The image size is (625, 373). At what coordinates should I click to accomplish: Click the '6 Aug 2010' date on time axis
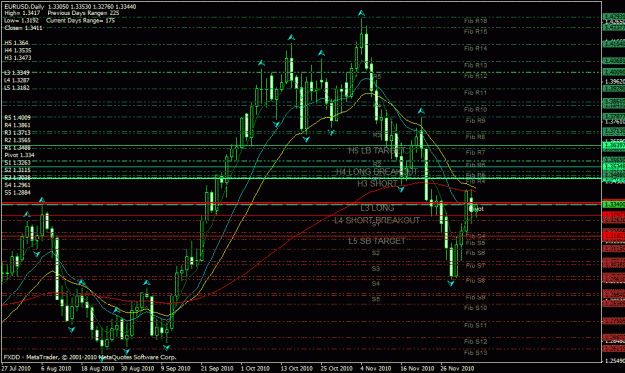pyautogui.click(x=56, y=369)
